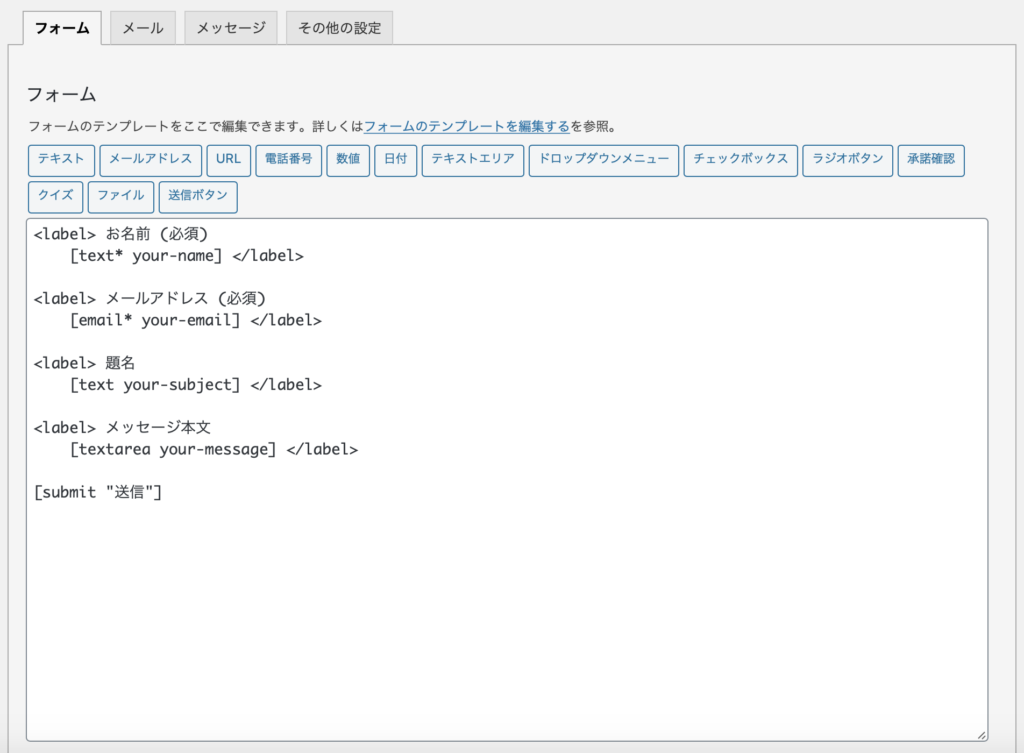1024x753 pixels.
Task: Switch to the メール tab
Action: (142, 28)
